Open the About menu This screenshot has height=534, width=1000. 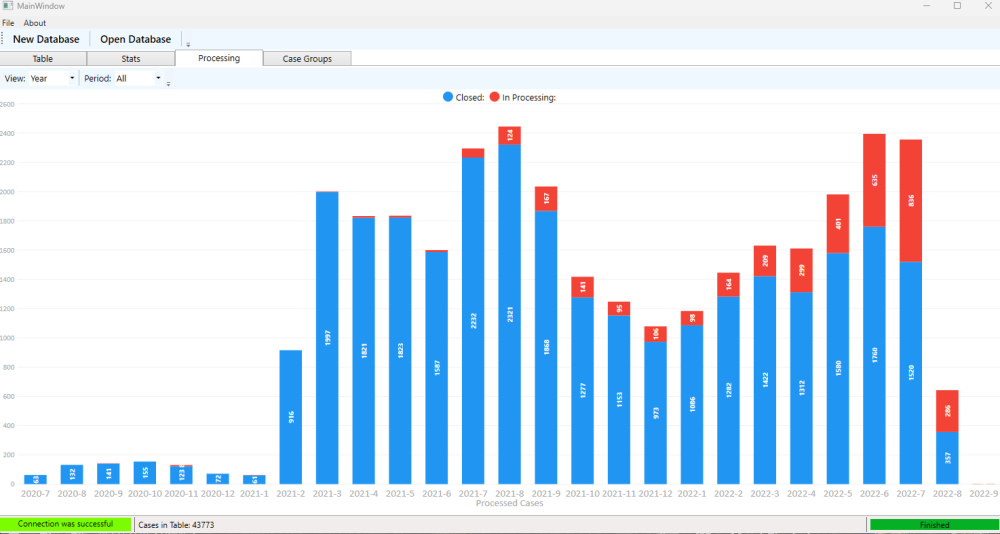35,23
